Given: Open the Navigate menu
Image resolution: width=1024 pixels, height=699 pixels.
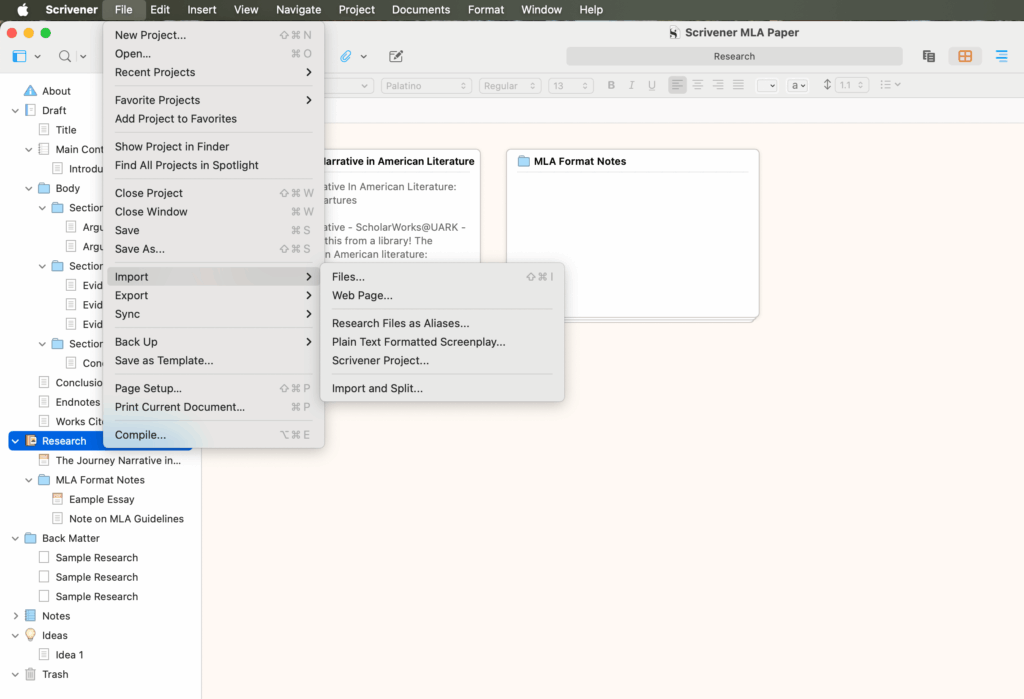Looking at the screenshot, I should (x=298, y=10).
